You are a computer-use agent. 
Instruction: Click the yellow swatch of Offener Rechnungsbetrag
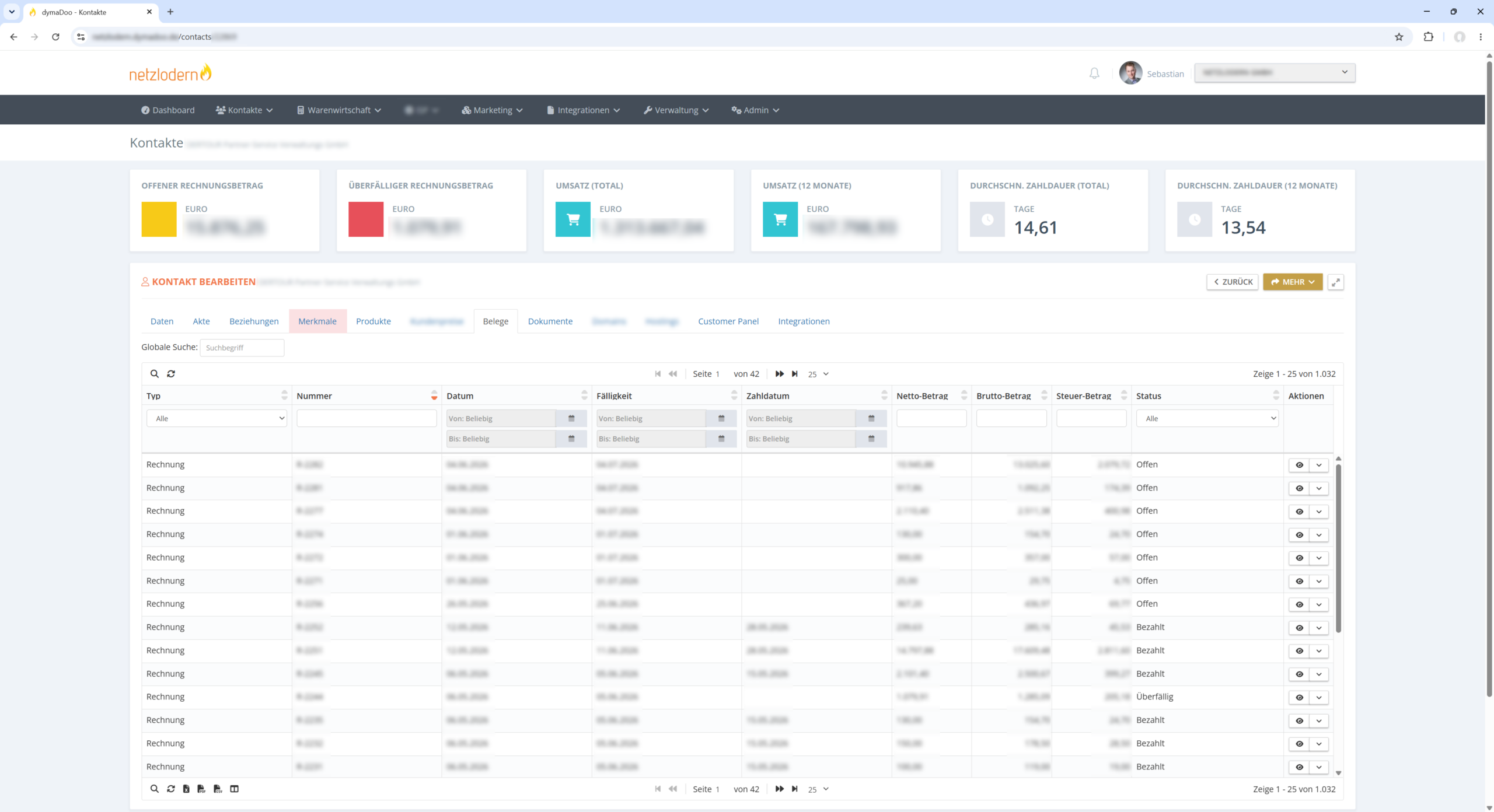[x=159, y=219]
